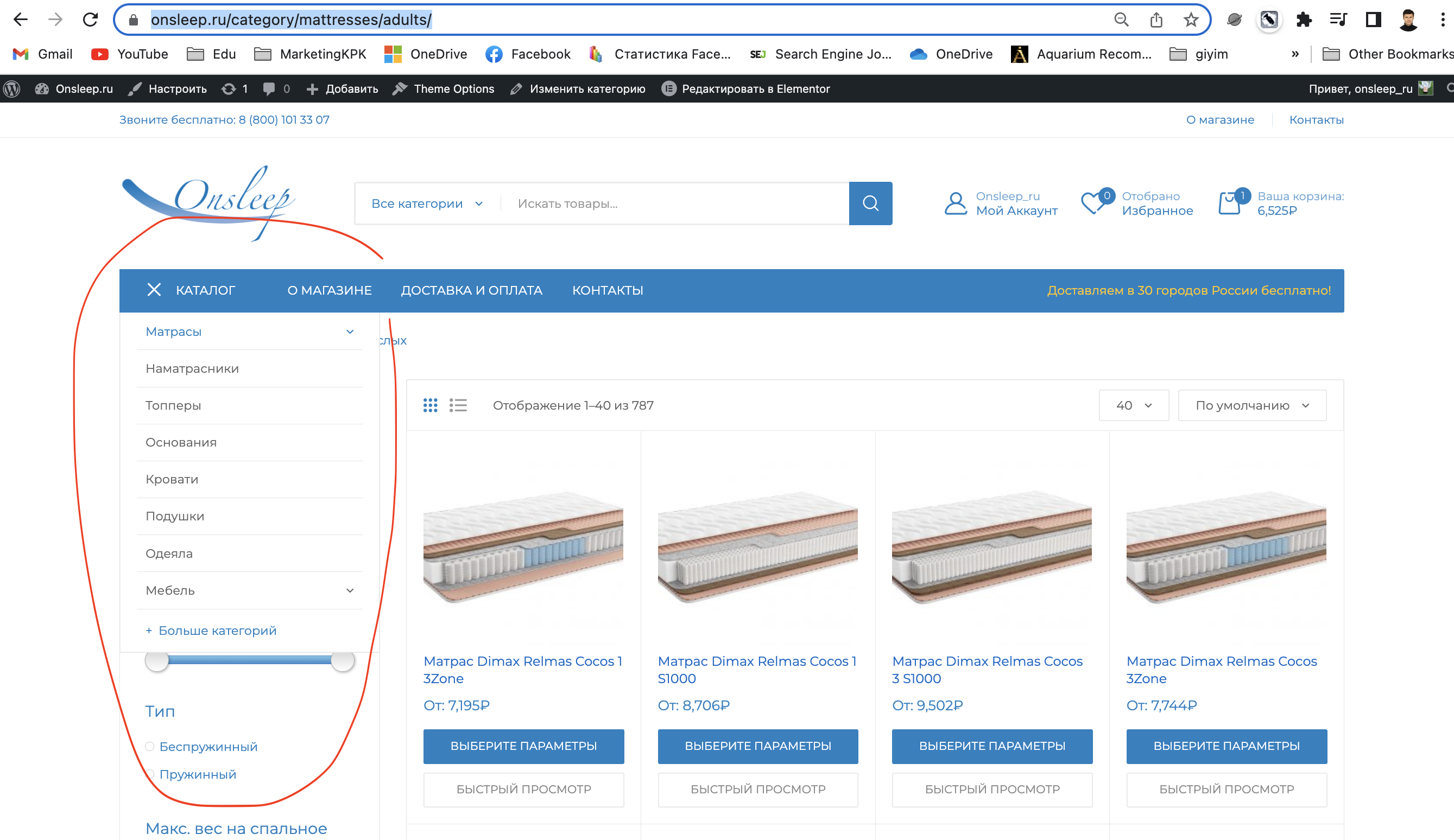Open the Facebook bookmark
The image size is (1454, 840).
click(x=527, y=54)
